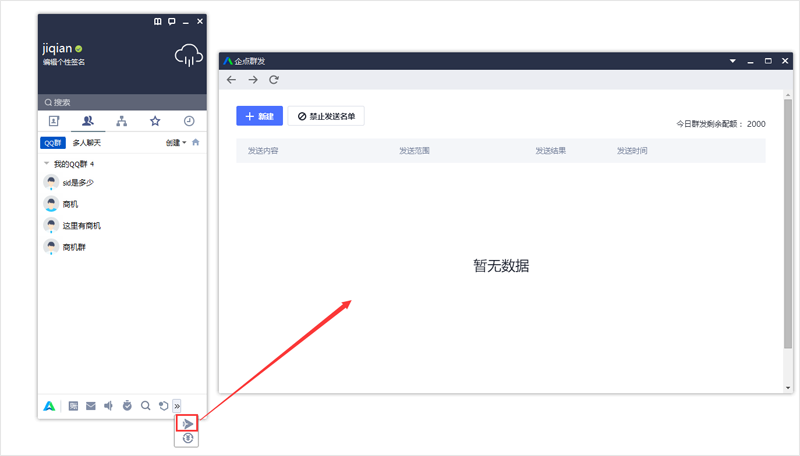The image size is (800, 456).
Task: Click the 企点群发 logo in title bar
Action: pos(228,61)
